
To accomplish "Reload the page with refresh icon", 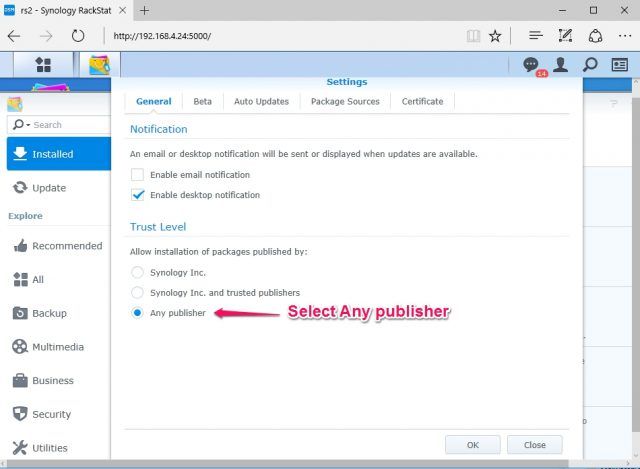I will pyautogui.click(x=78, y=36).
